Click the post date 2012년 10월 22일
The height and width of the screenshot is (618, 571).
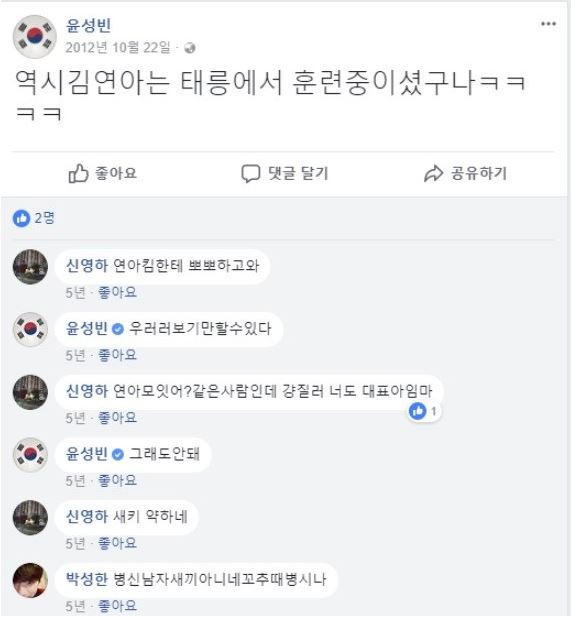point(117,48)
